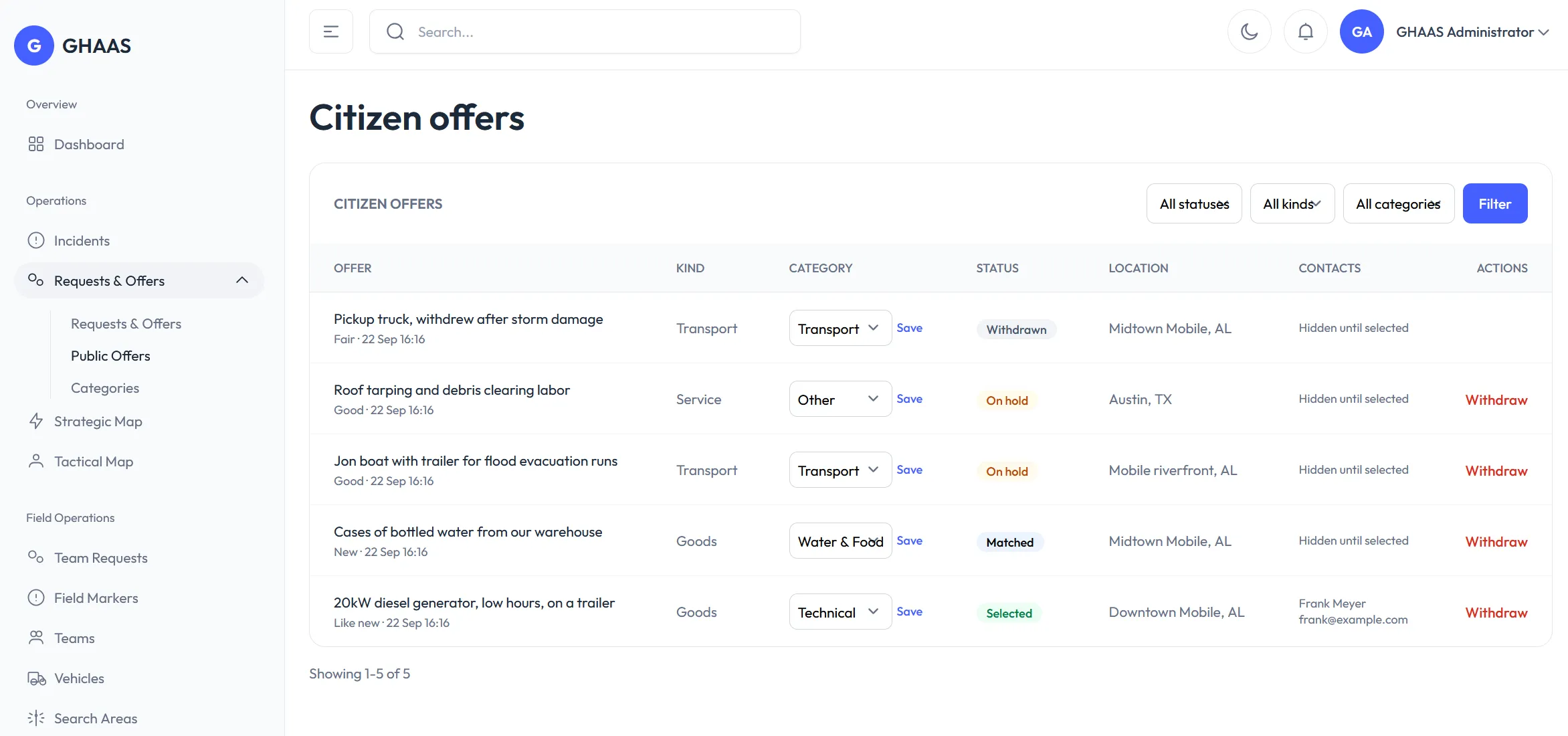Click the Selected status badge
The image size is (1568, 736).
(1009, 613)
